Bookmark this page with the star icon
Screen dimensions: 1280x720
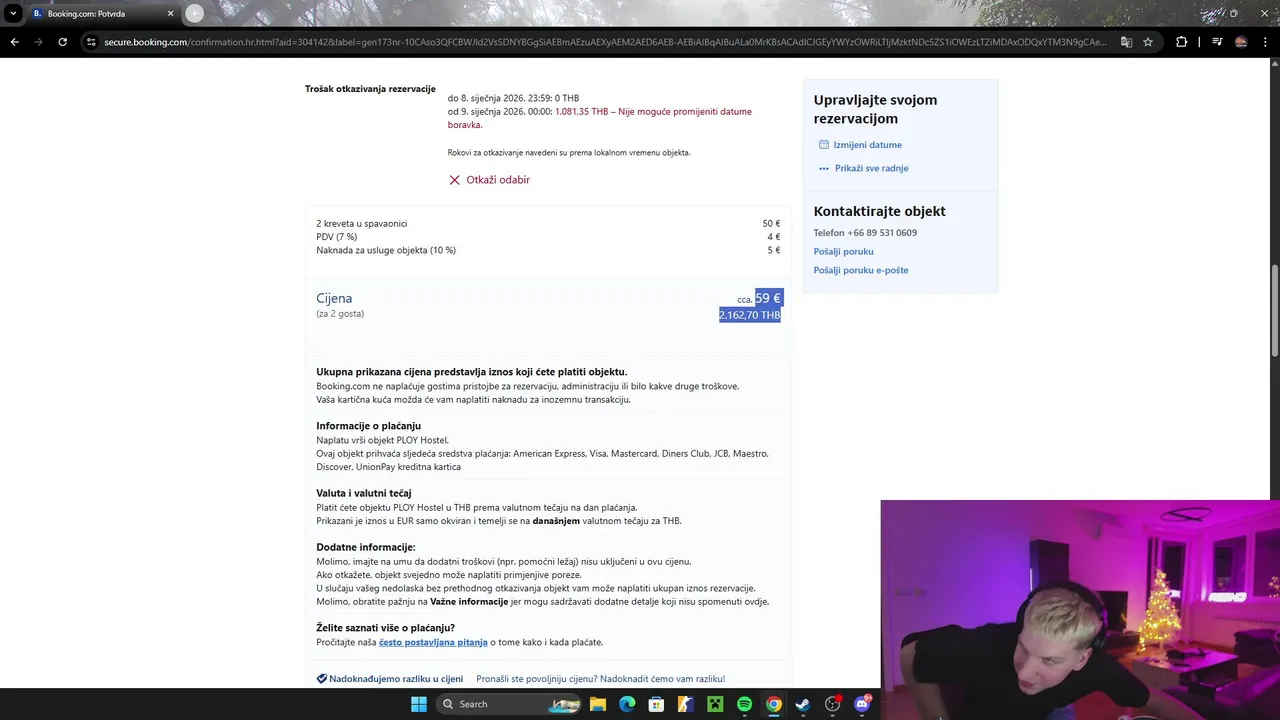pyautogui.click(x=1148, y=42)
